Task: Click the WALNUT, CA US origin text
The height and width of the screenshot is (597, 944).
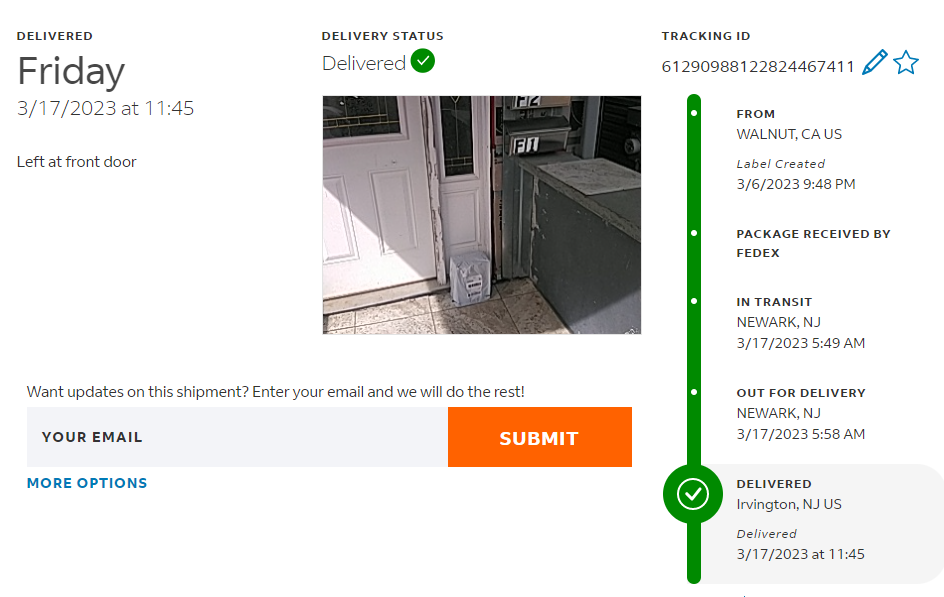Action: coord(789,134)
